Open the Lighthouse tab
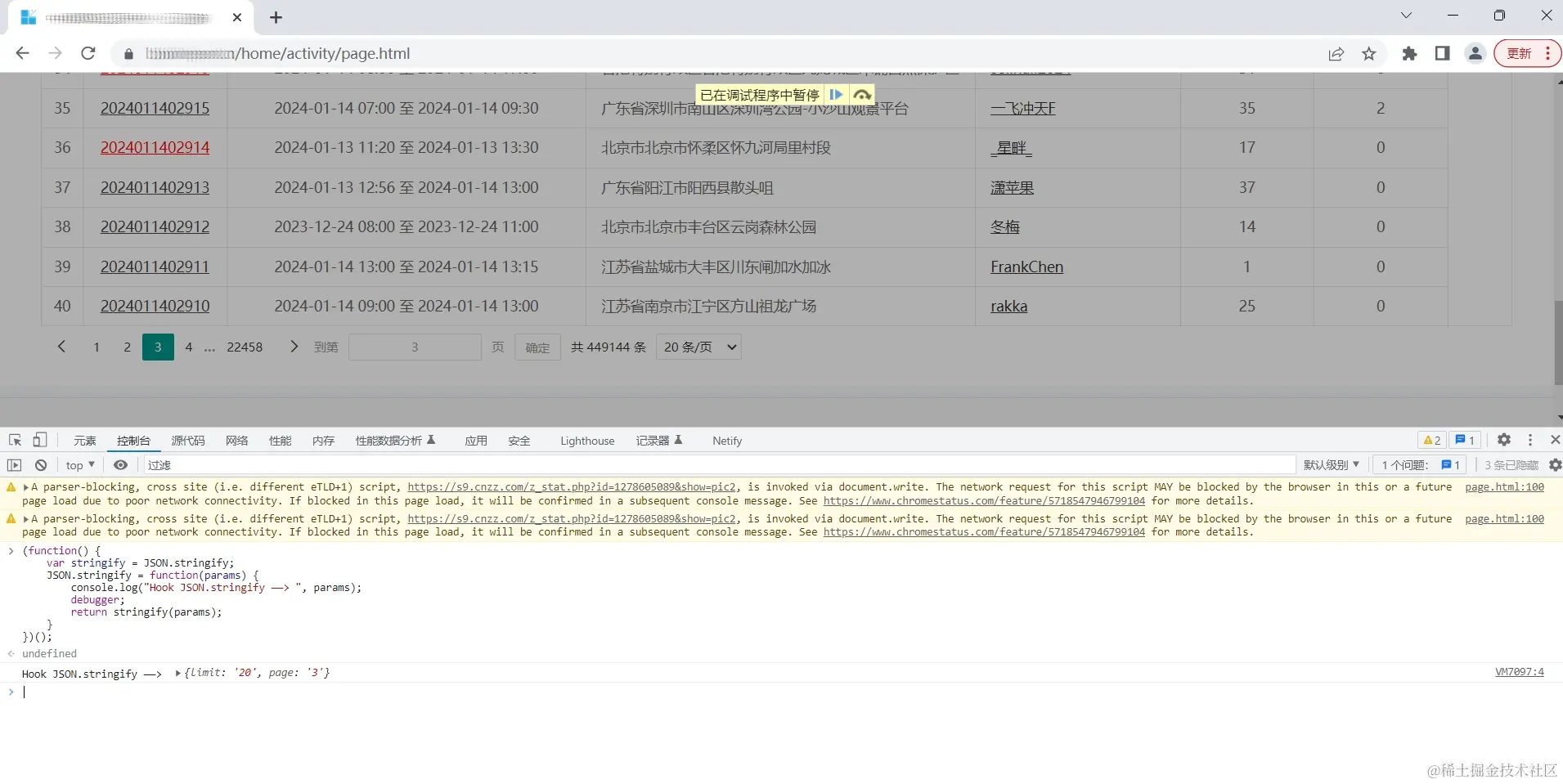The height and width of the screenshot is (784, 1563). (587, 441)
